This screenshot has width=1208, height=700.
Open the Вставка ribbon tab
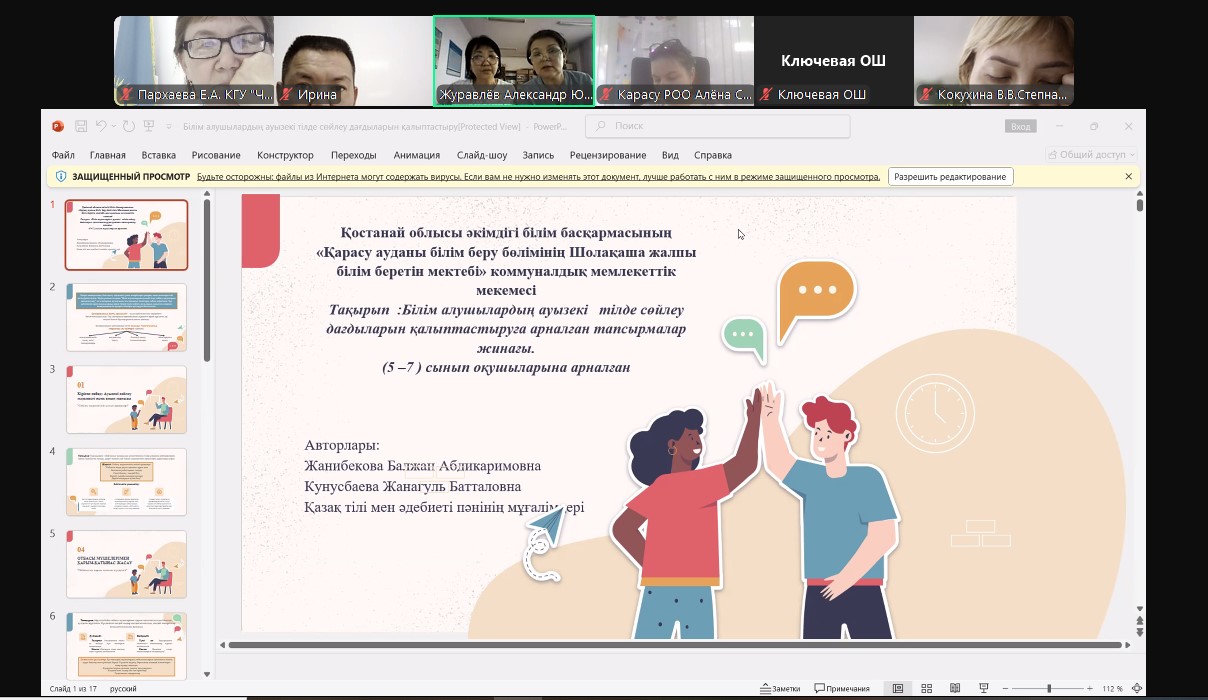158,155
